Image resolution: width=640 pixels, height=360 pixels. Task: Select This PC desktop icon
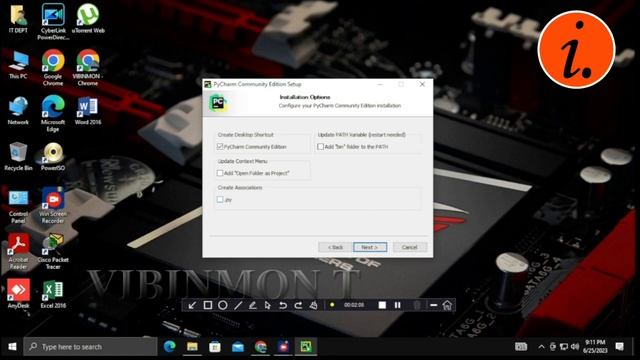pos(18,64)
